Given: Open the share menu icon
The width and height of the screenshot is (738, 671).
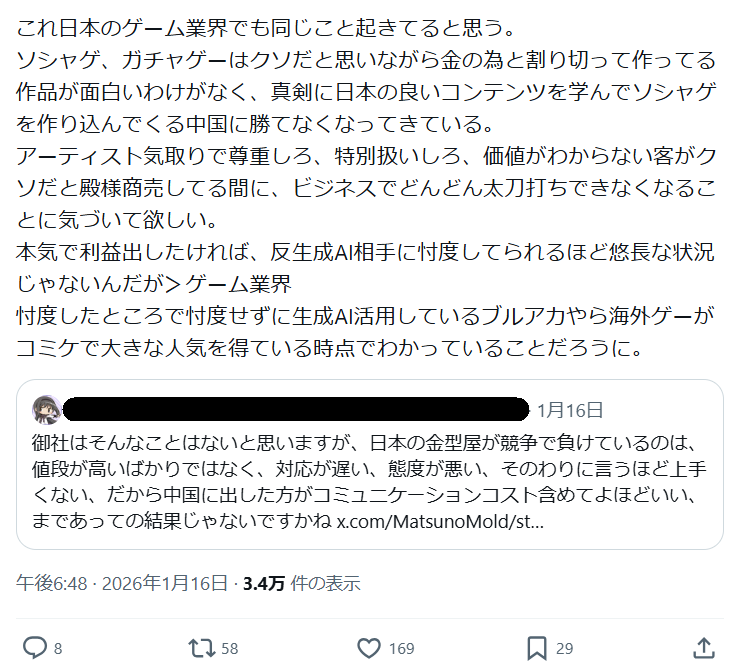Looking at the screenshot, I should [x=706, y=647].
